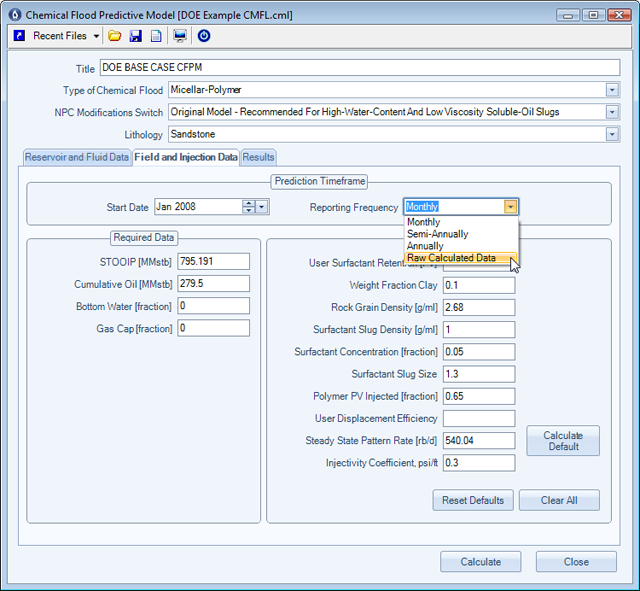Click the Surfactant Slug Size field
Image resolution: width=640 pixels, height=591 pixels.
(x=479, y=374)
